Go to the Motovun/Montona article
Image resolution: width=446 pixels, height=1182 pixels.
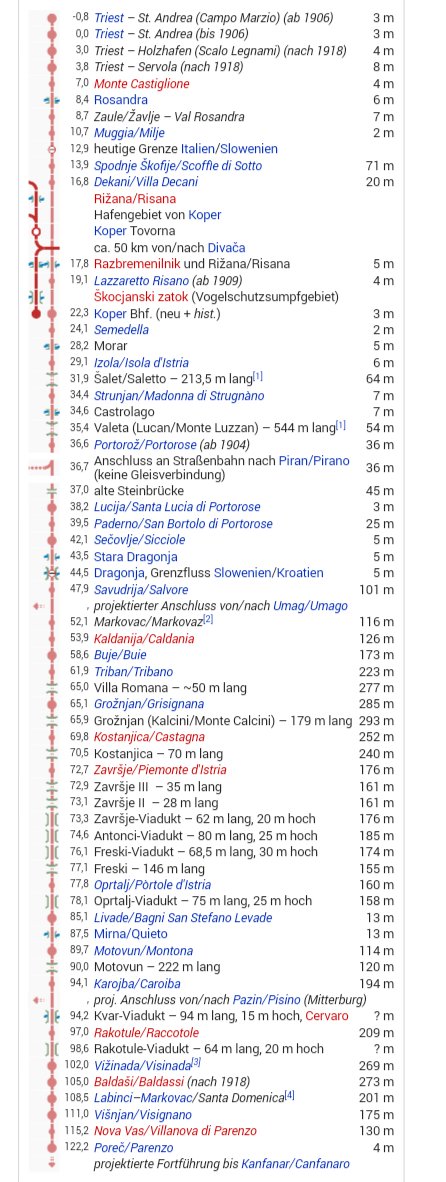(143, 951)
